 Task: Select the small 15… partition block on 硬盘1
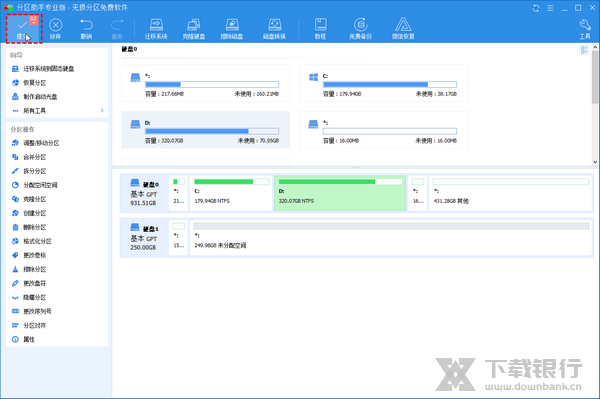(x=178, y=237)
